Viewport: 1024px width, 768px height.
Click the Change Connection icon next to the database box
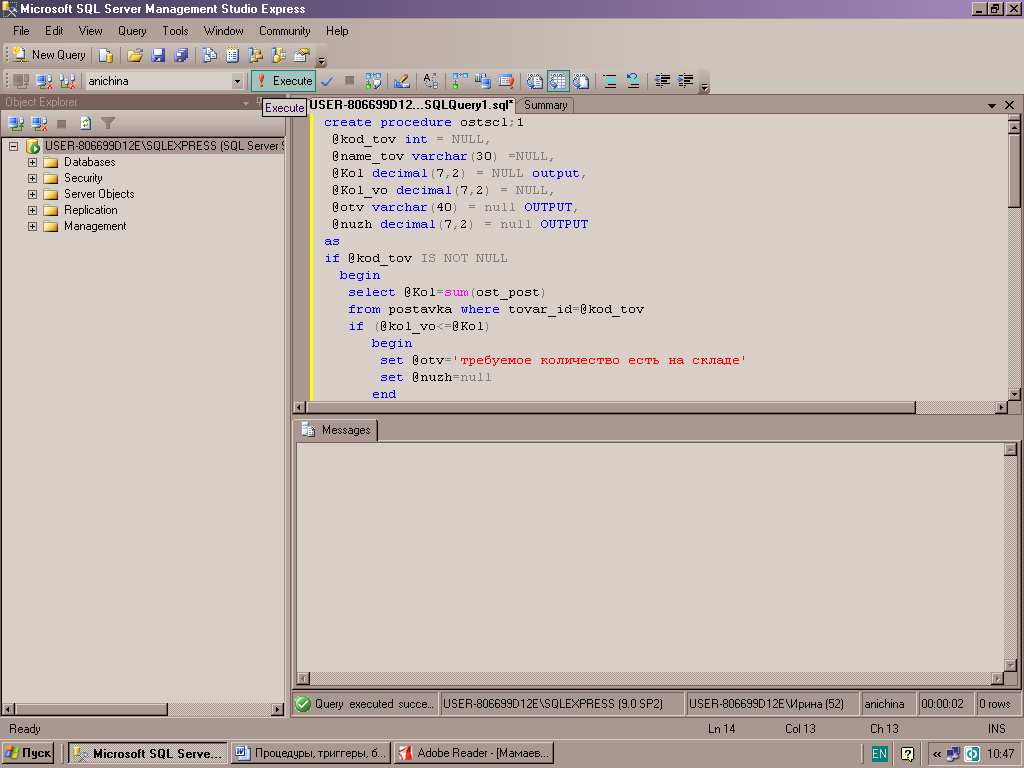(x=67, y=81)
